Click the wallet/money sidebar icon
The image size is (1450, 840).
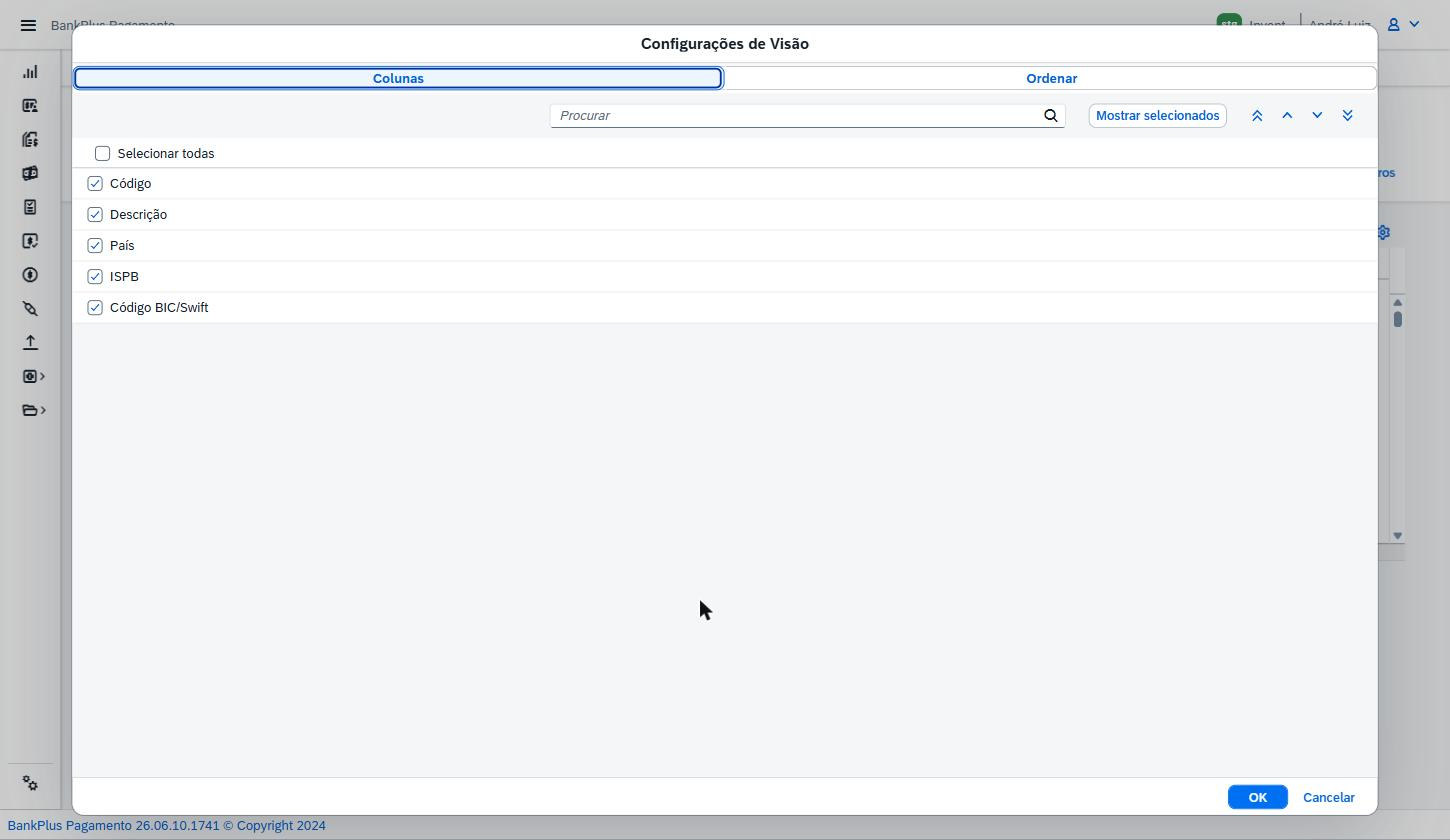click(x=30, y=173)
